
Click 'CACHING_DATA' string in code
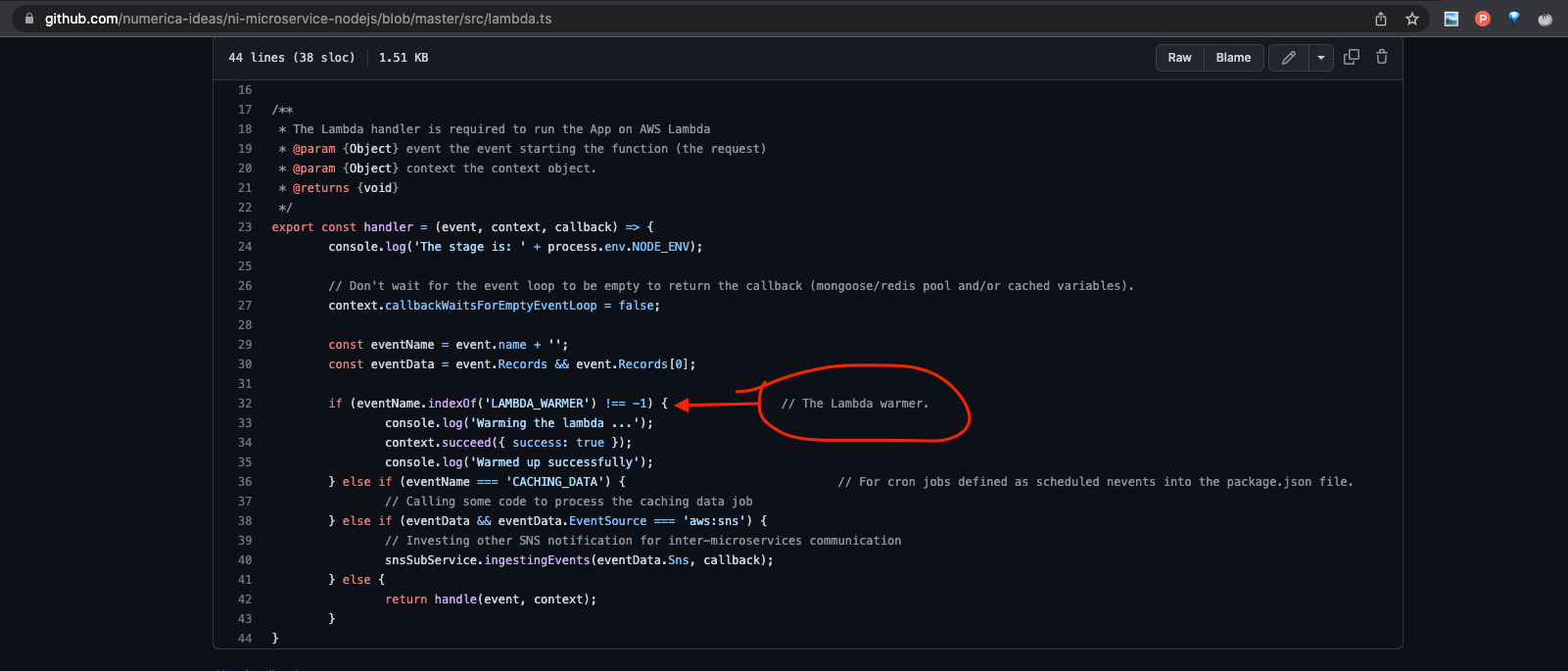click(554, 482)
